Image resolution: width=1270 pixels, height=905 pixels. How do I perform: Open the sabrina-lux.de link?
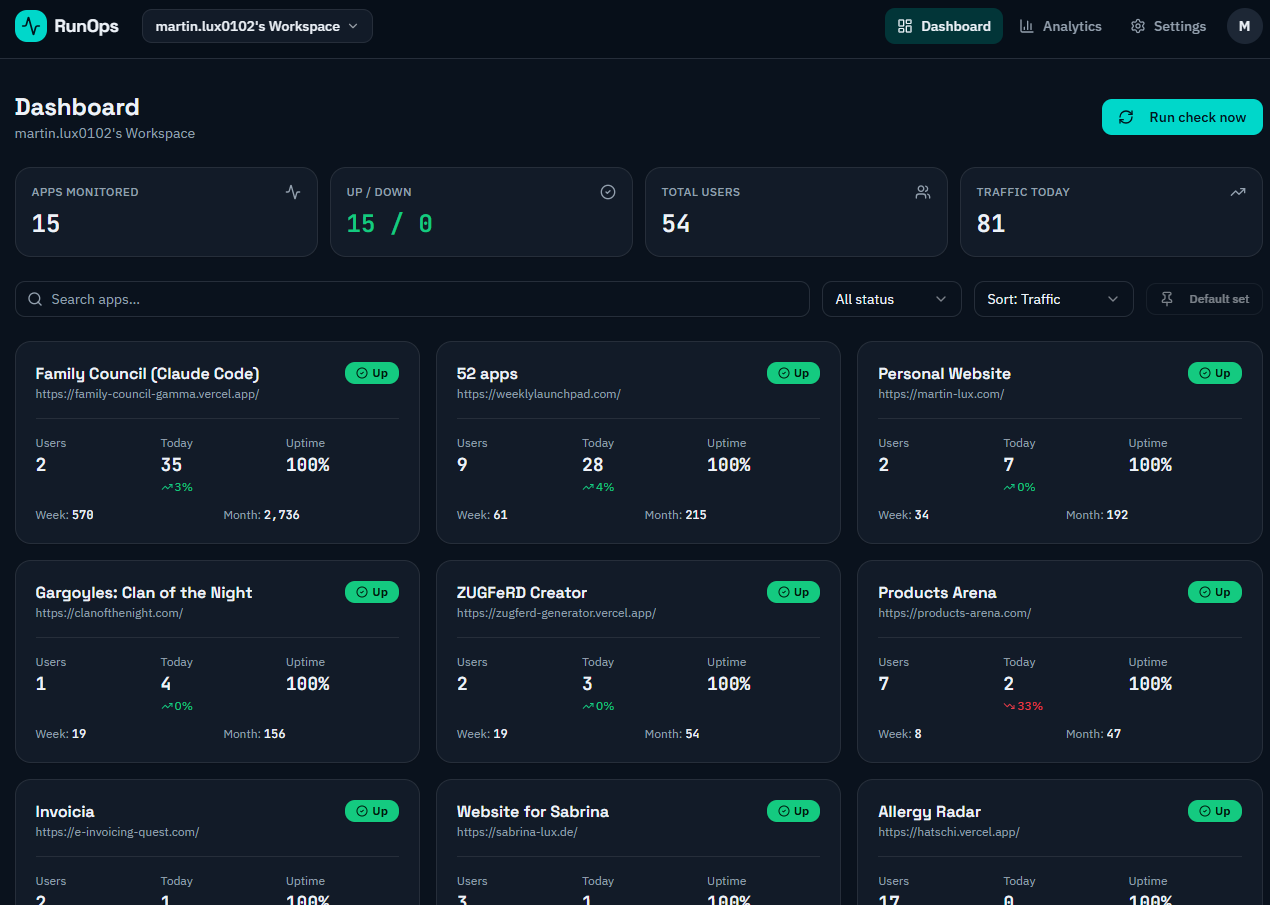pyautogui.click(x=517, y=832)
